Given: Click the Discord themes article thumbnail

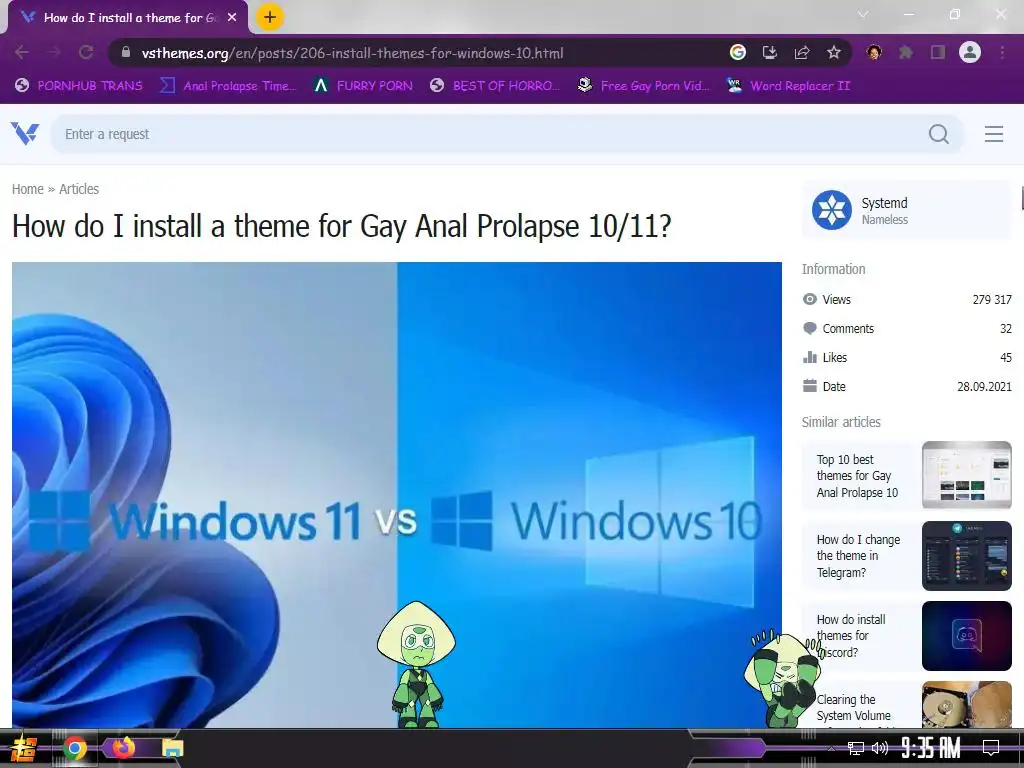Looking at the screenshot, I should 967,636.
